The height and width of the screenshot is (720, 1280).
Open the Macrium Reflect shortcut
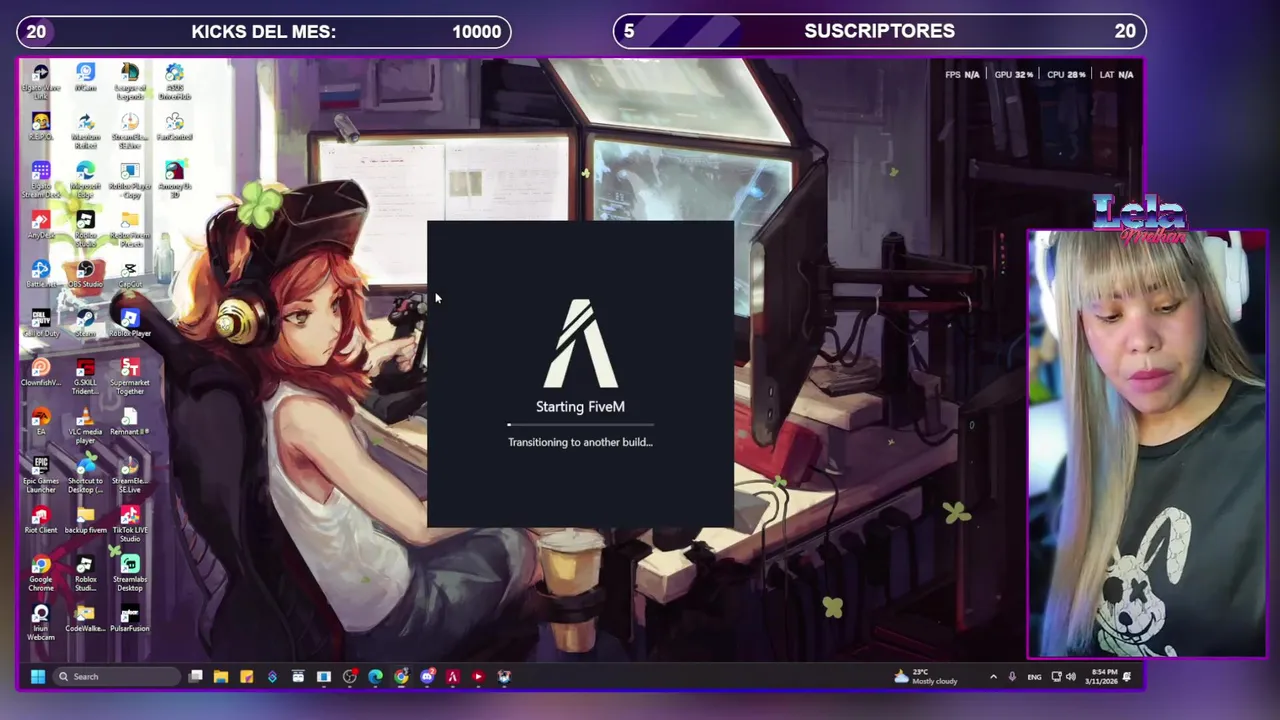click(x=85, y=130)
